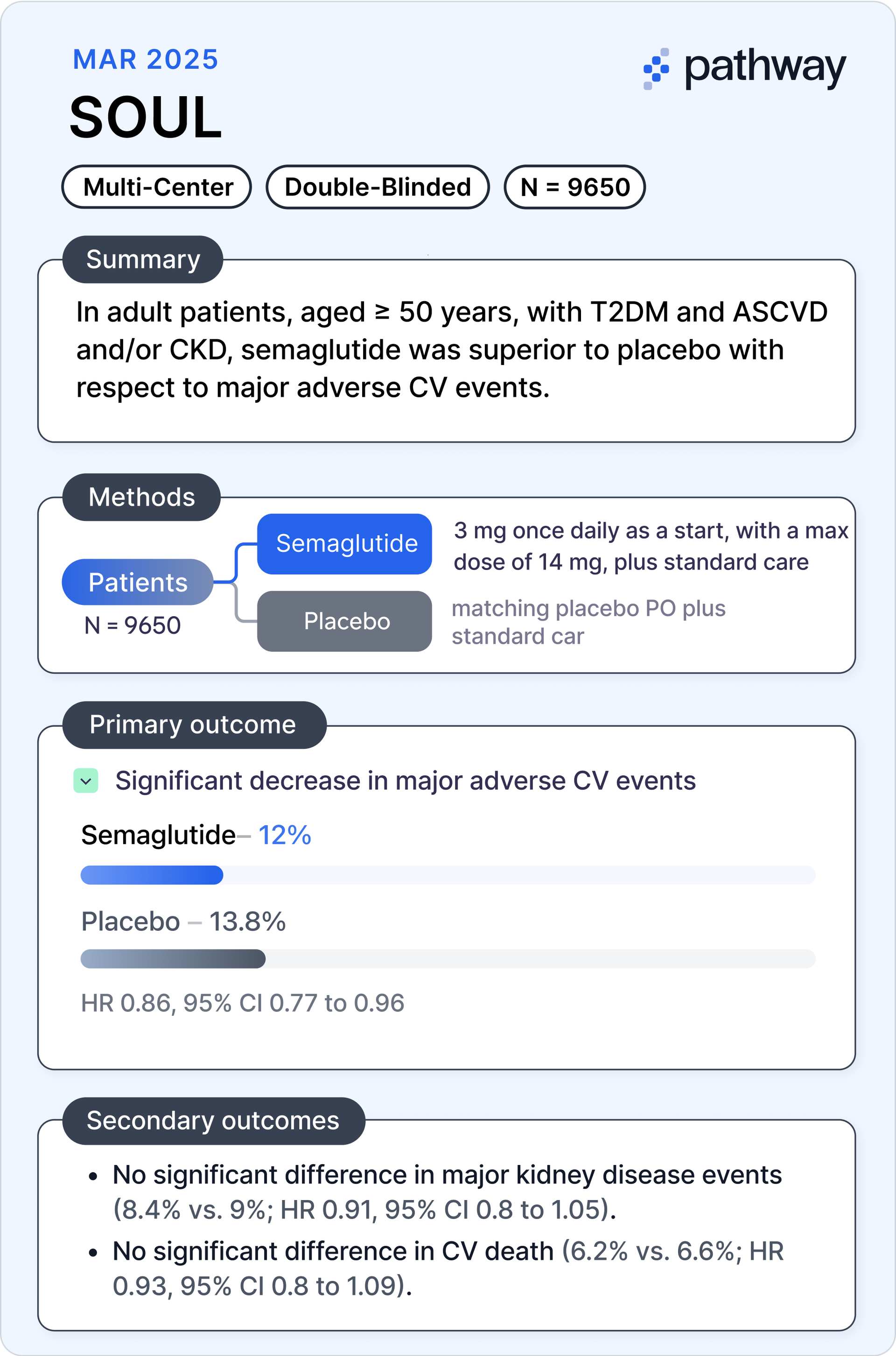Select the Double-Blinded tag
The width and height of the screenshot is (896, 1356).
(377, 187)
